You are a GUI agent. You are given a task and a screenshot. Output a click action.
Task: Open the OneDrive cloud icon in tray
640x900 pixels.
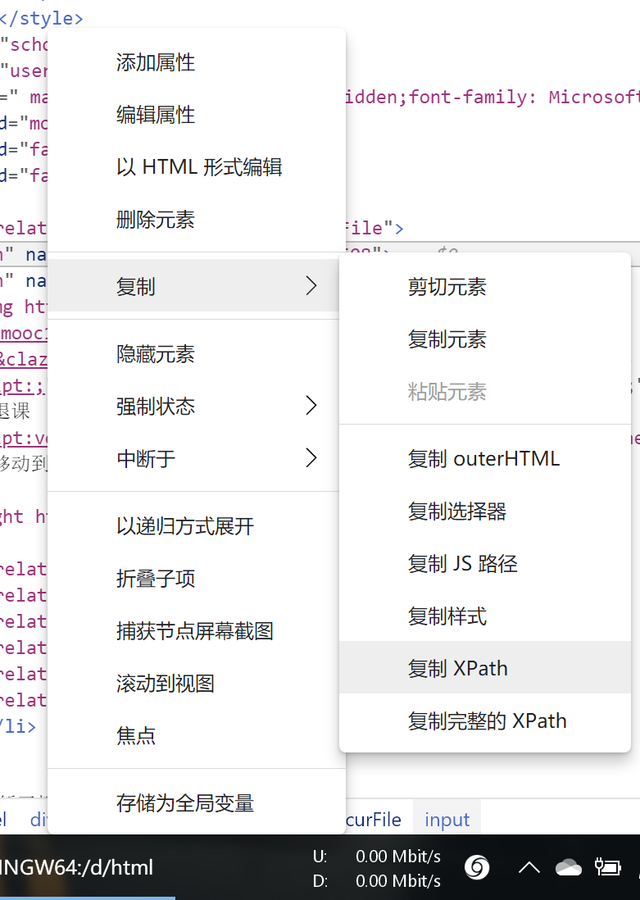568,866
